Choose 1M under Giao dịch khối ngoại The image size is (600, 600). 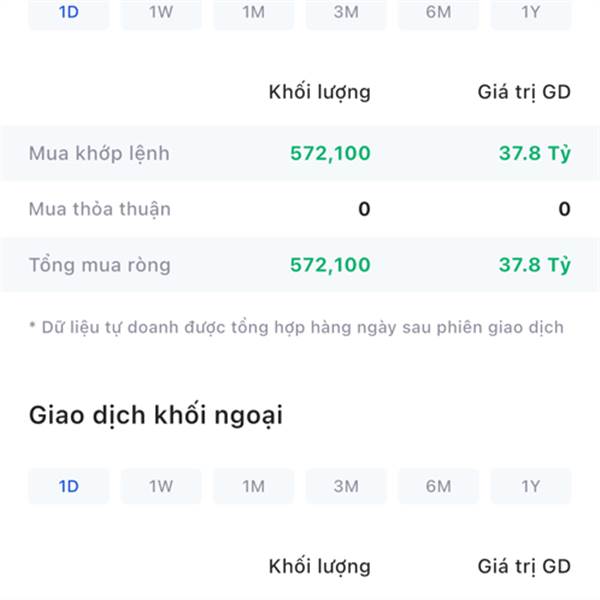coord(254,486)
